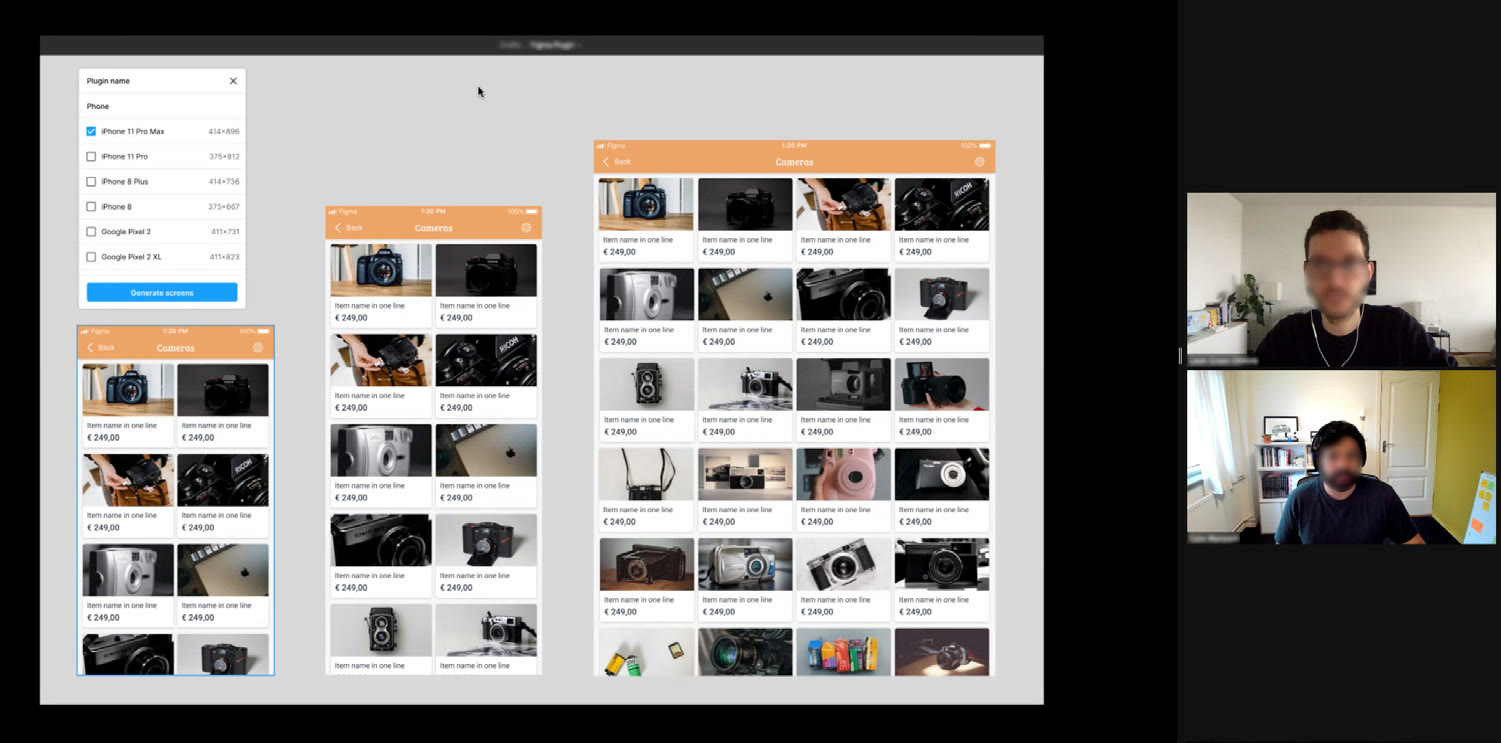Click the bottom participant video tile with the yellow wall
This screenshot has width=1501, height=743.
[1341, 458]
